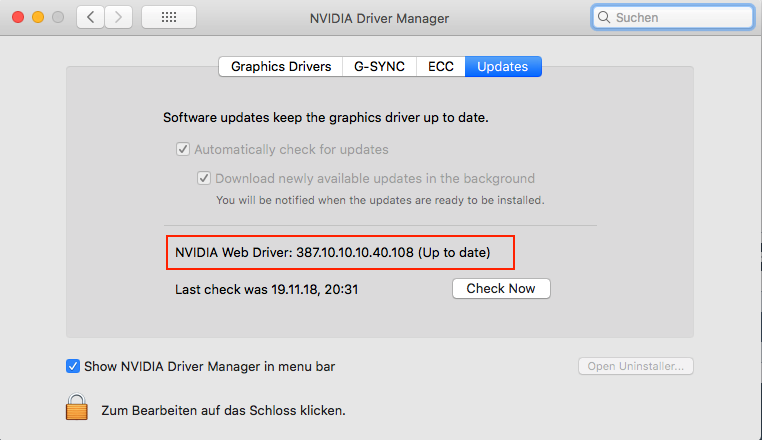Click the NVIDIA Driver Manager window title
The width and height of the screenshot is (762, 440).
380,17
